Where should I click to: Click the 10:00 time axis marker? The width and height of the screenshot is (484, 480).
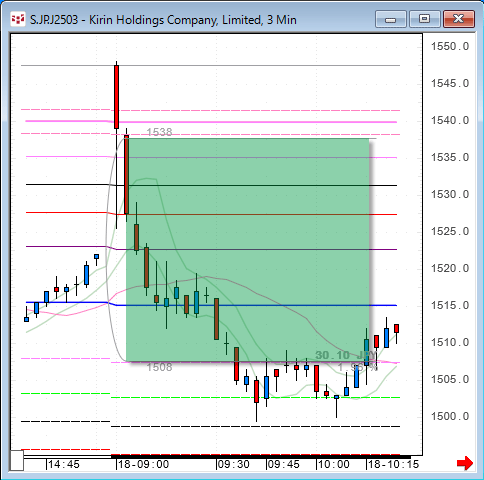coord(333,464)
